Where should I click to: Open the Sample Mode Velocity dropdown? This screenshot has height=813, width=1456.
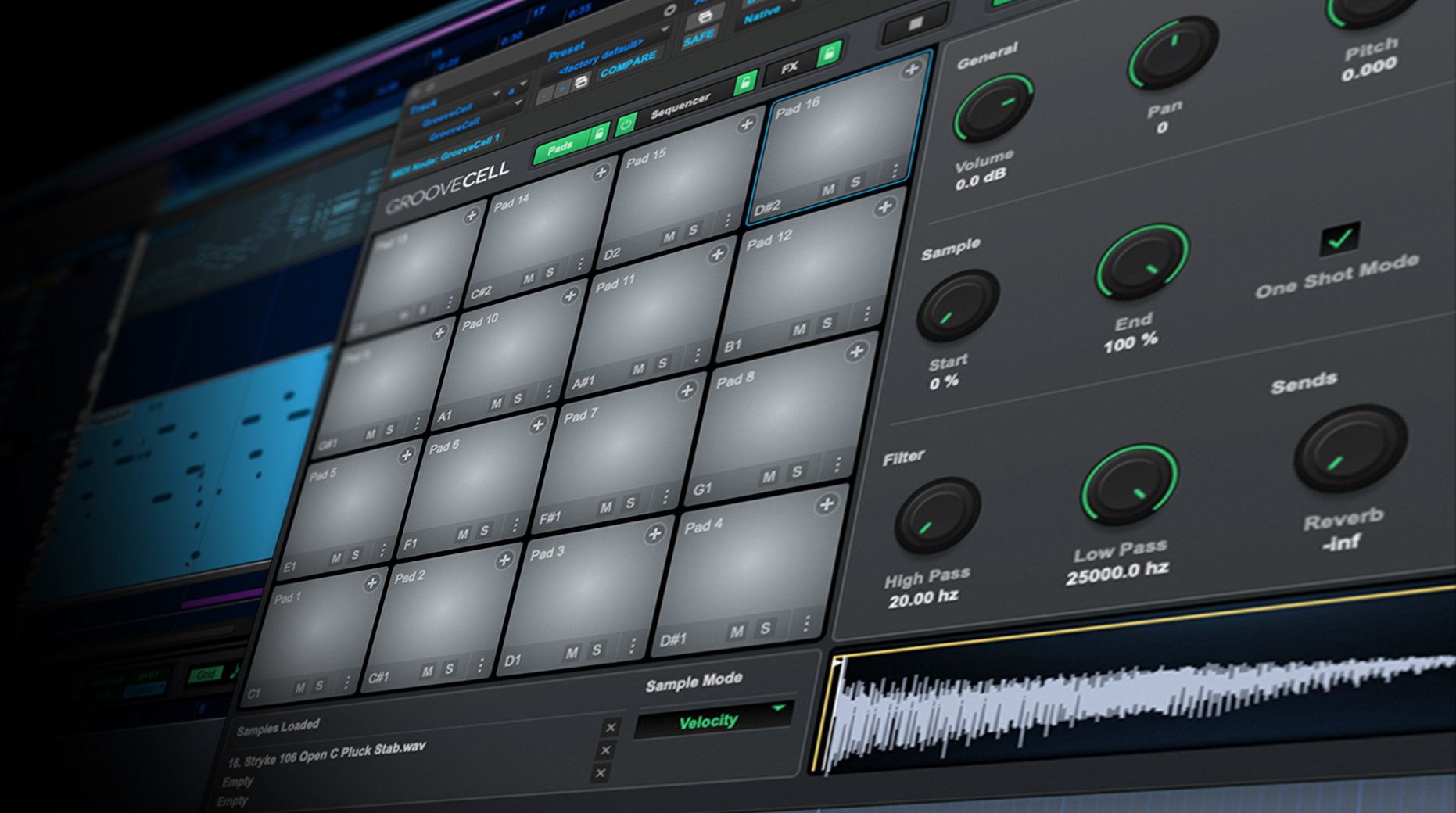coord(715,720)
